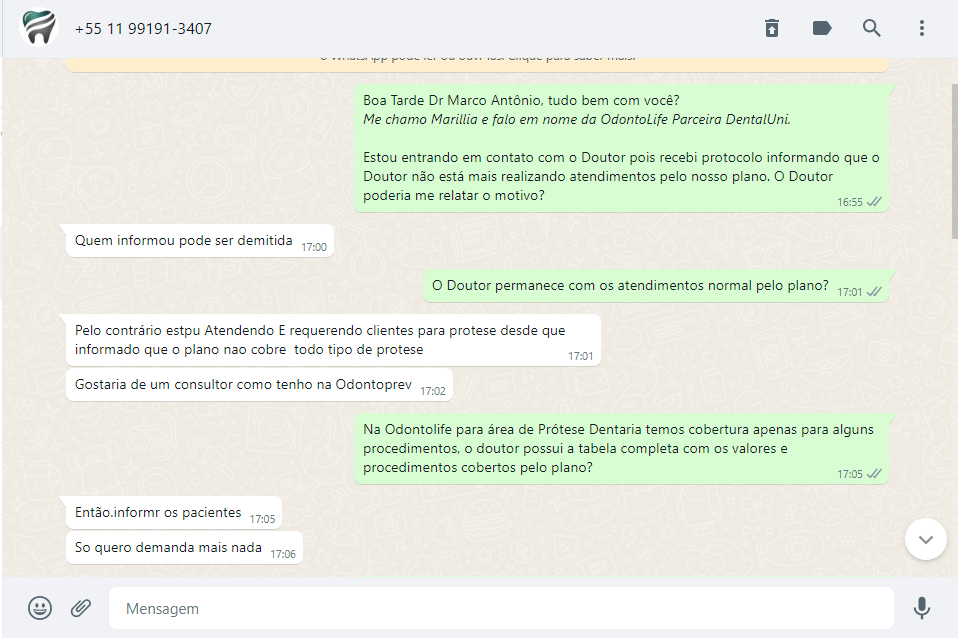Click the microphone voice message icon
Image resolution: width=958 pixels, height=638 pixels.
click(x=921, y=608)
